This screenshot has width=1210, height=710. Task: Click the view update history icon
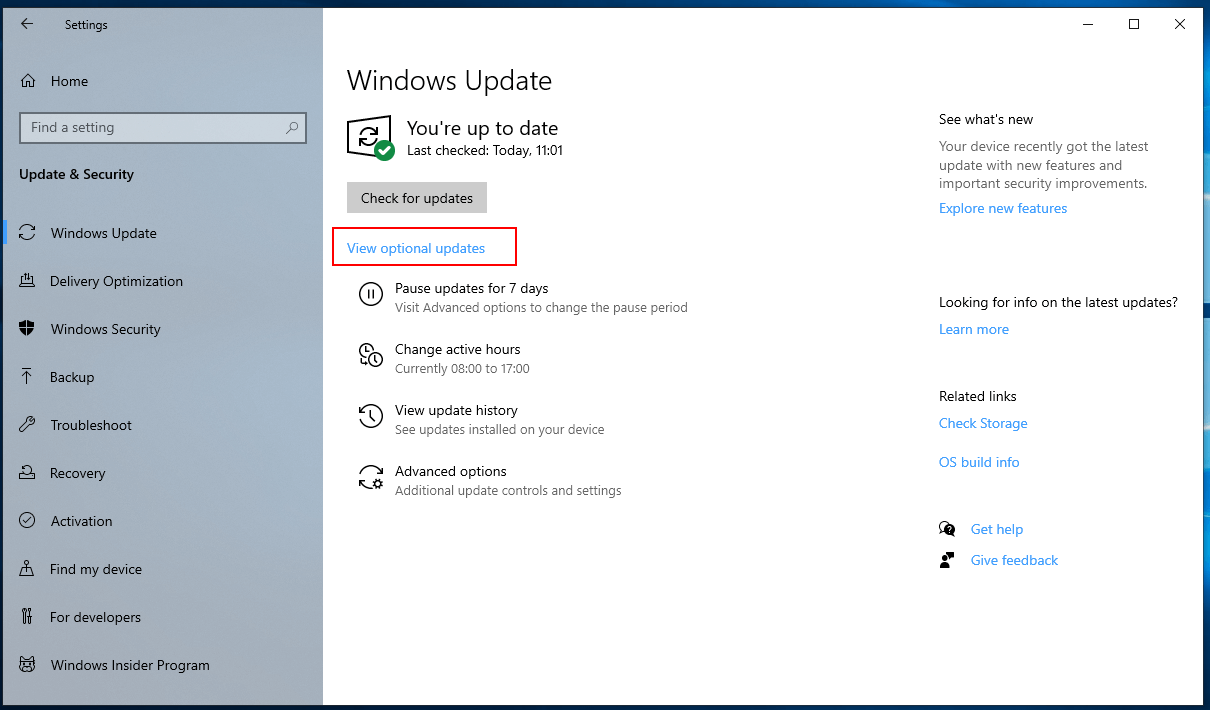(x=370, y=416)
